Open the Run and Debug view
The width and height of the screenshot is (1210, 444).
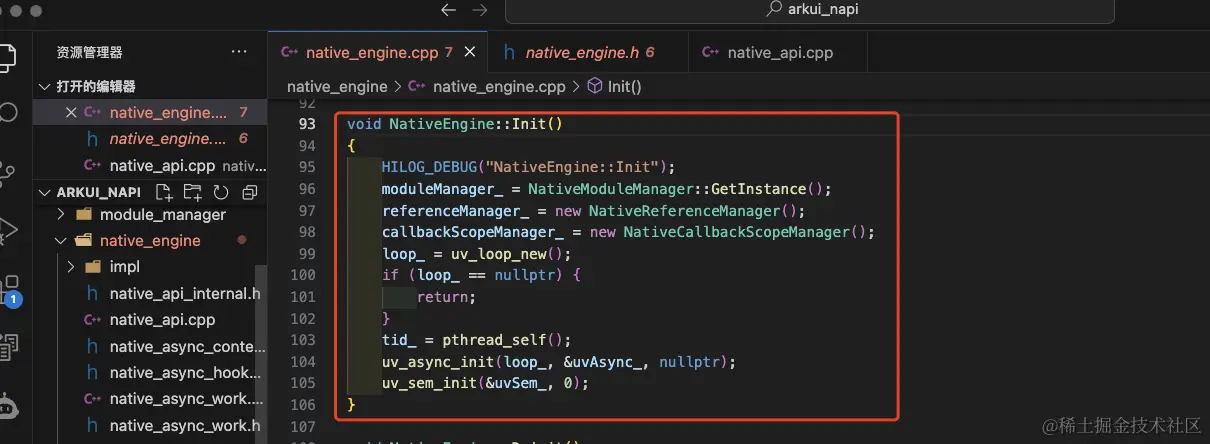[7, 229]
